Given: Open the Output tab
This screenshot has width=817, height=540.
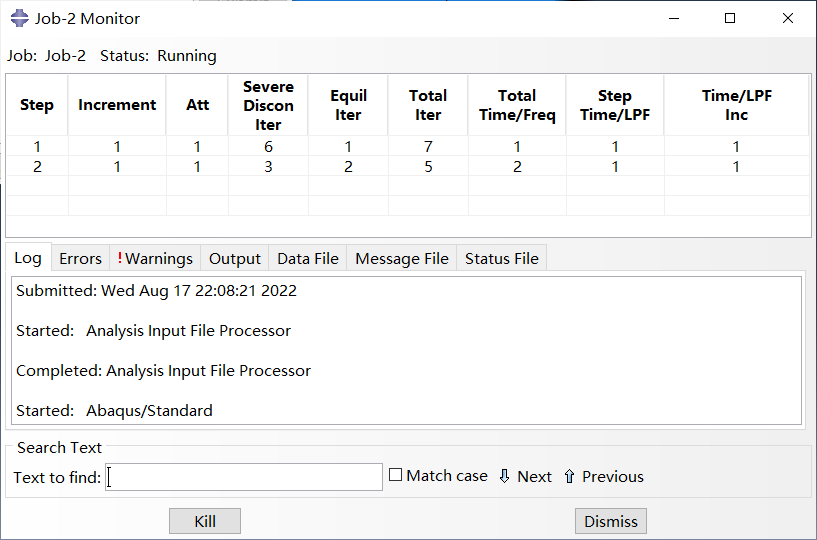Looking at the screenshot, I should tap(234, 259).
